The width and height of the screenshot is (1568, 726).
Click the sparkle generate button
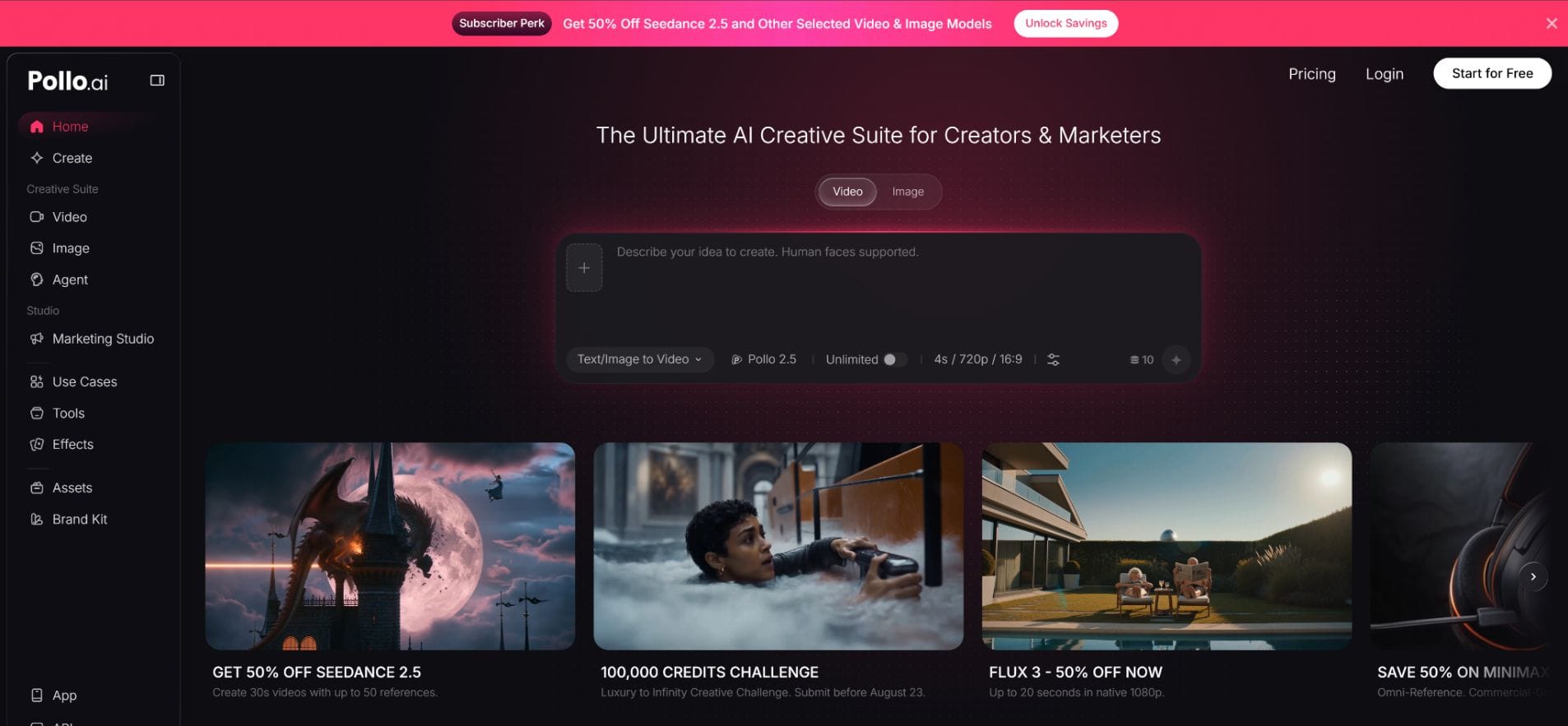[1176, 359]
